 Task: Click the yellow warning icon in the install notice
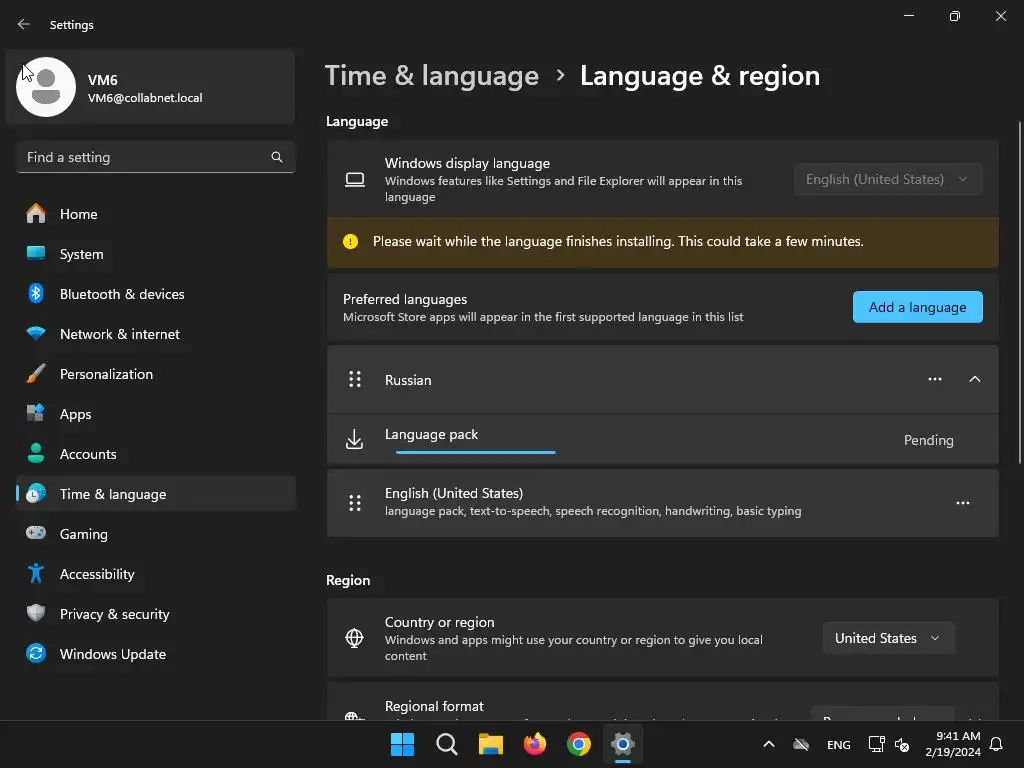(351, 242)
